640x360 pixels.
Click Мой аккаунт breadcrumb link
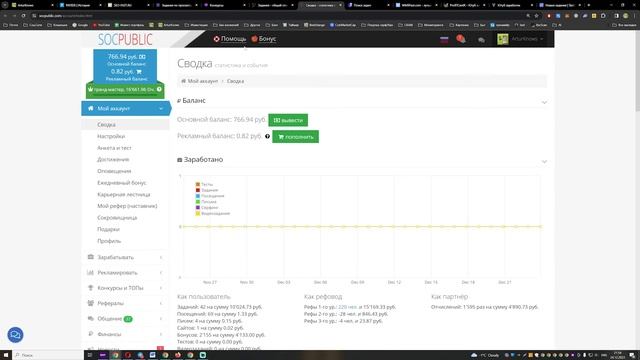point(203,81)
